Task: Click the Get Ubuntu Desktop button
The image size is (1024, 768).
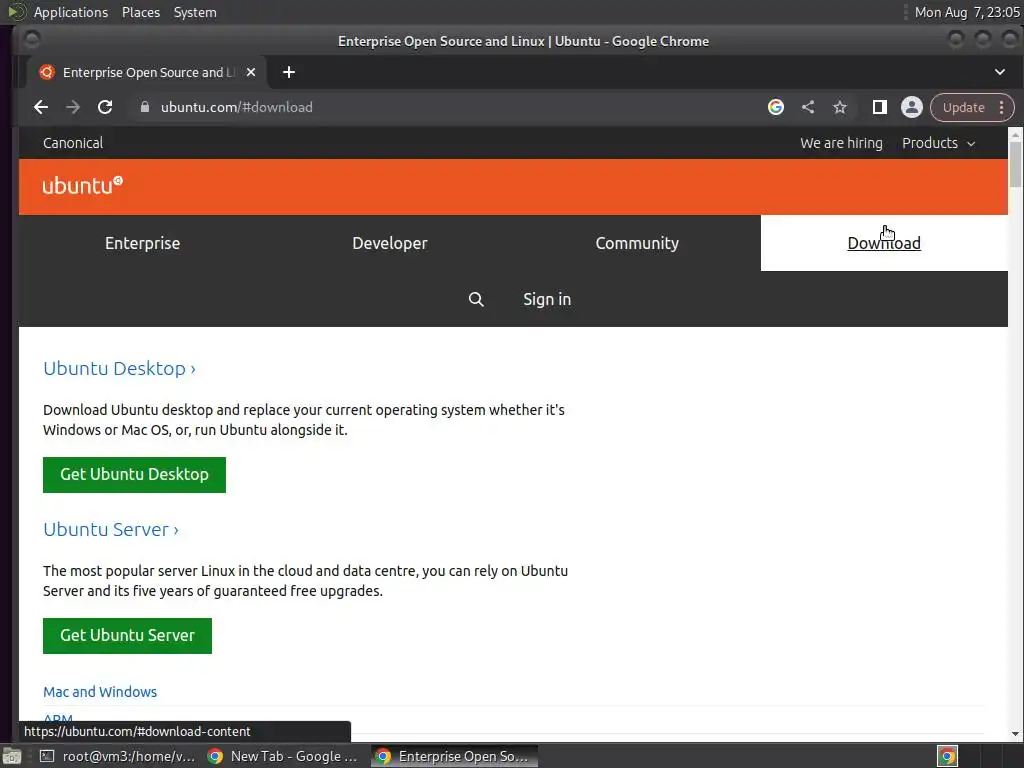Action: (135, 475)
